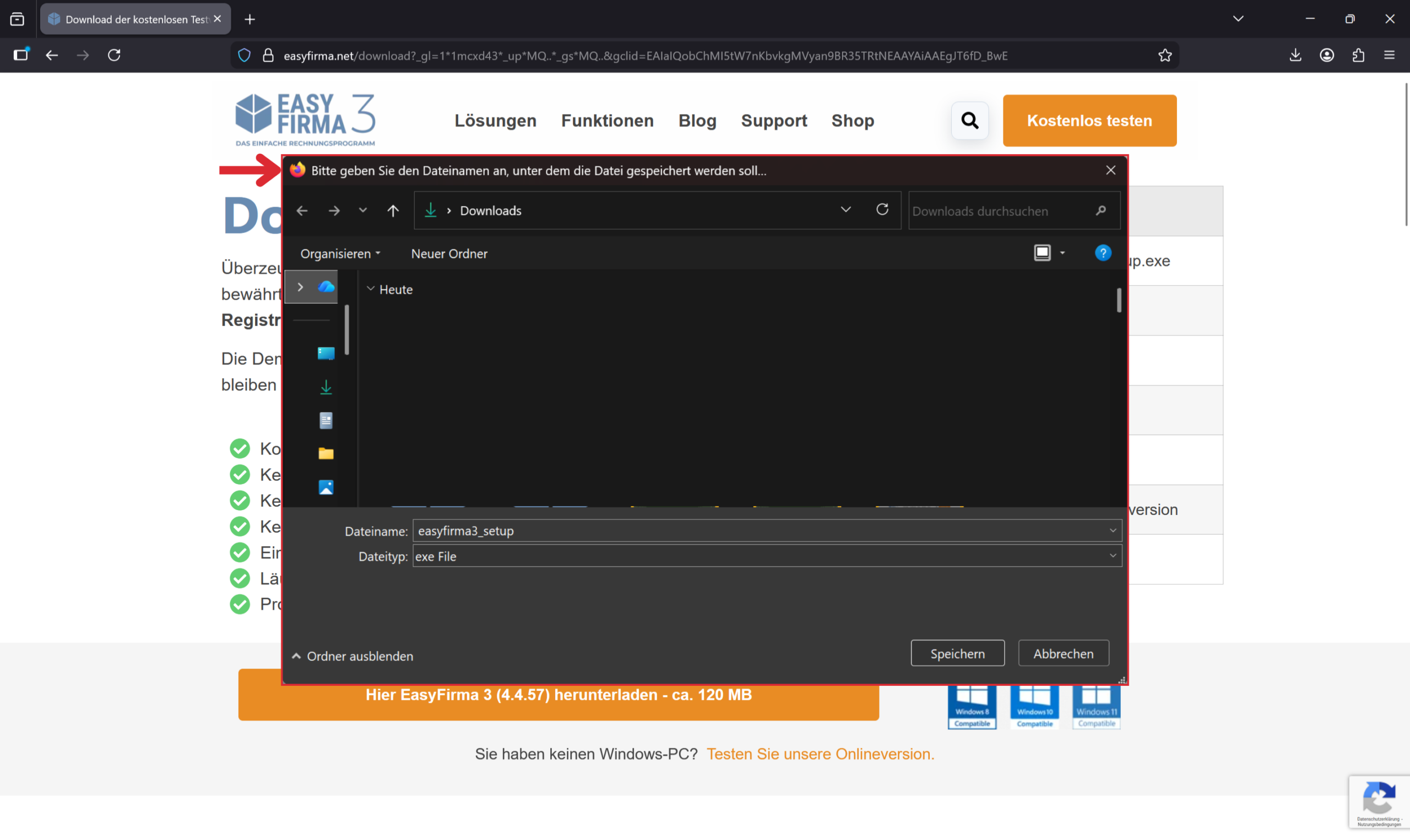This screenshot has width=1410, height=840.
Task: Open the Organisieren menu
Action: point(339,253)
